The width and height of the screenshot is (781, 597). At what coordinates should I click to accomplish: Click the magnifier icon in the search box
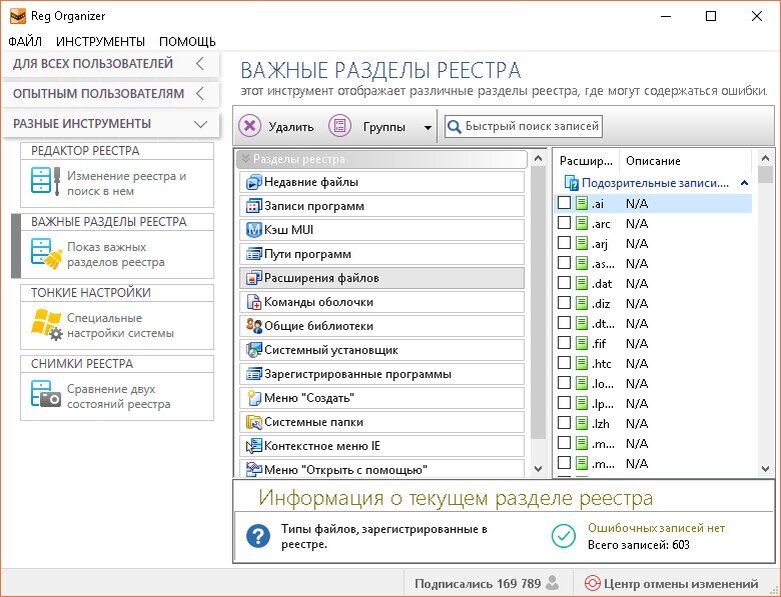pyautogui.click(x=454, y=126)
